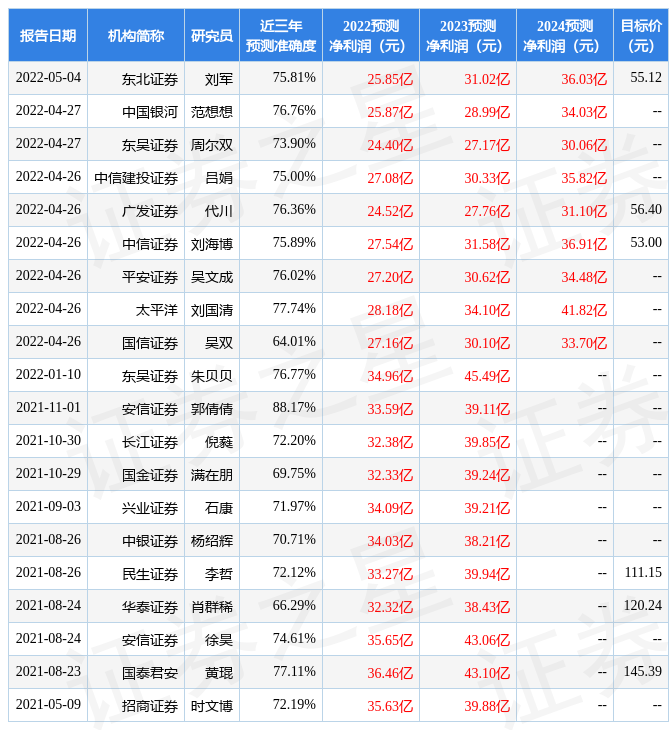
Task: Click target price 120.24
Action: point(643,606)
